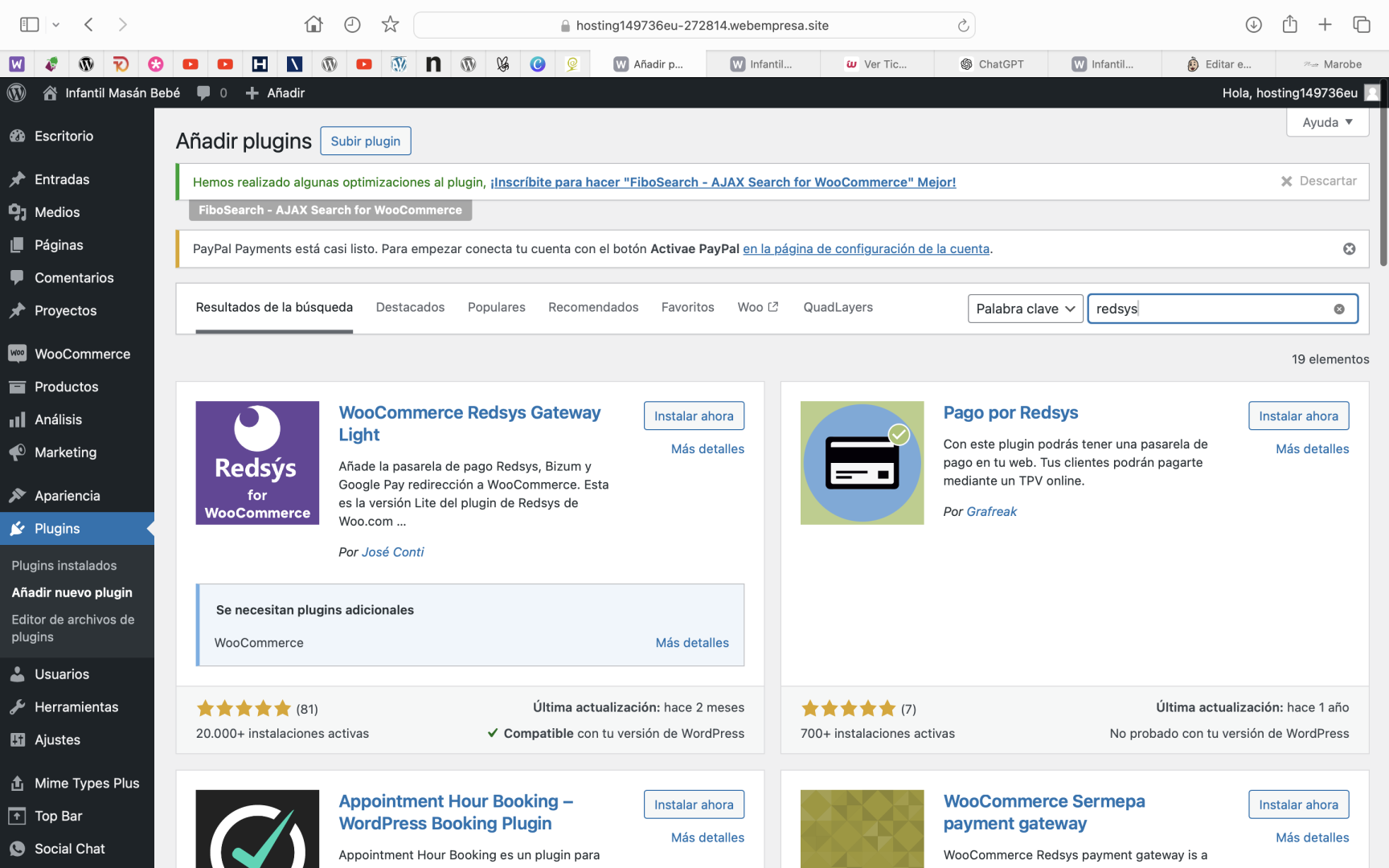Reload the page using refresh icon
The width and height of the screenshot is (1389, 868).
coord(963,26)
